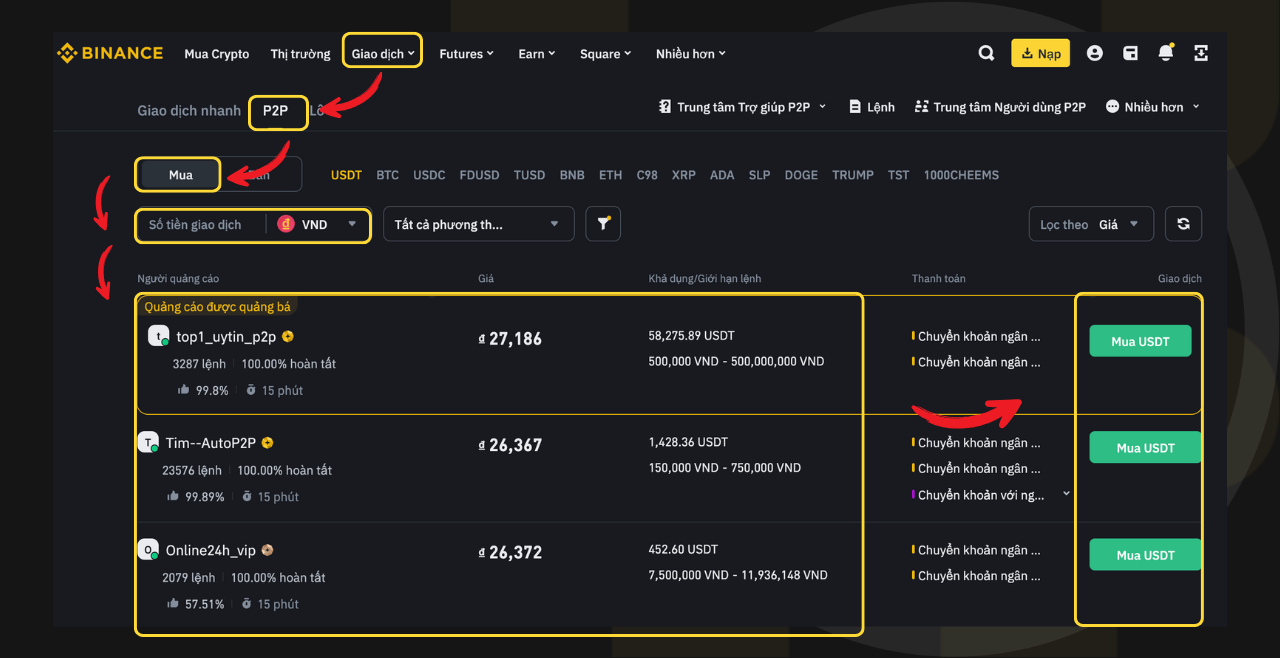Open the payment method filter dropdown

point(478,224)
